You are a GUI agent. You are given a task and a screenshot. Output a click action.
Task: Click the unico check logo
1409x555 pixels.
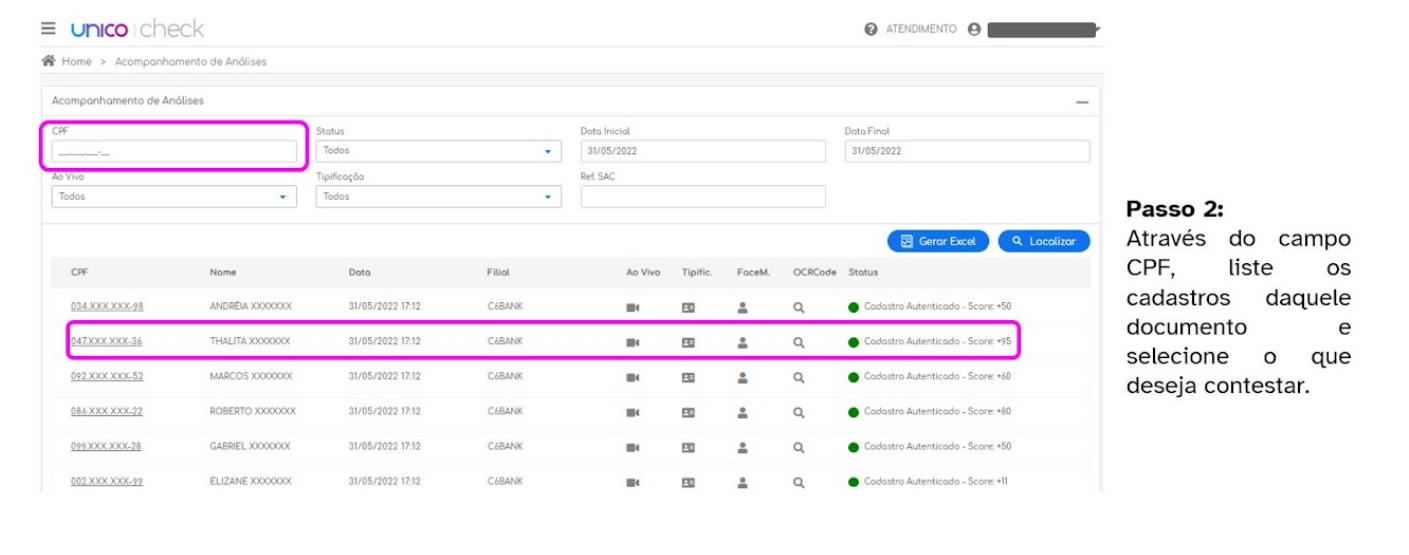click(138, 29)
